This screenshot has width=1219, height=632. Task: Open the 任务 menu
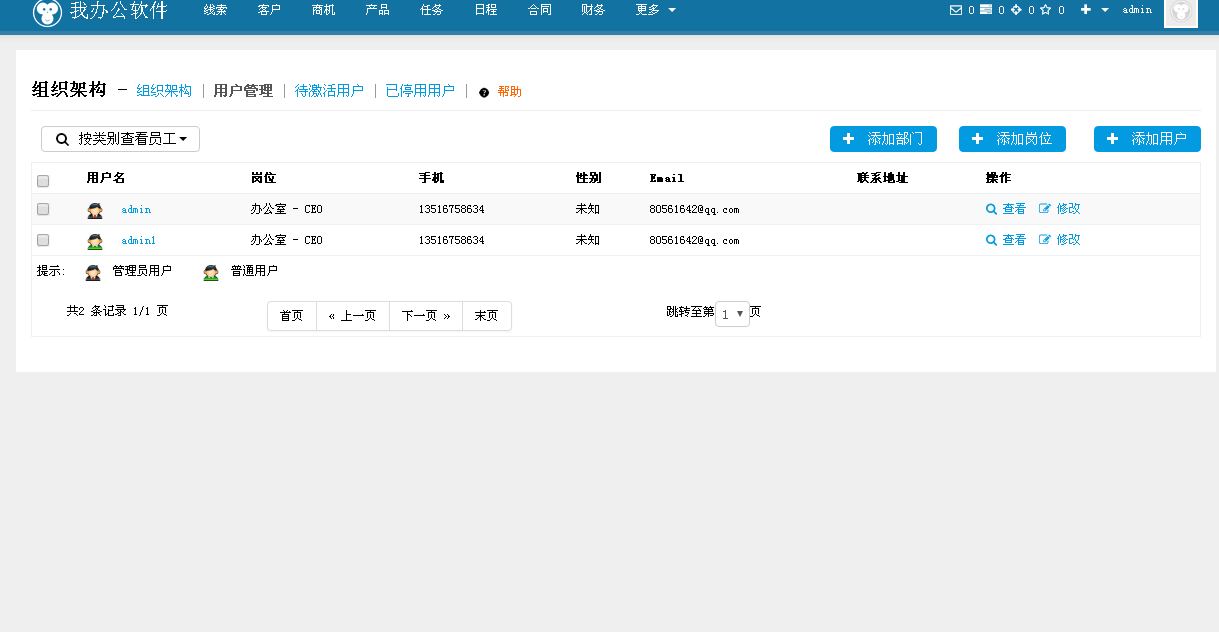click(x=432, y=10)
